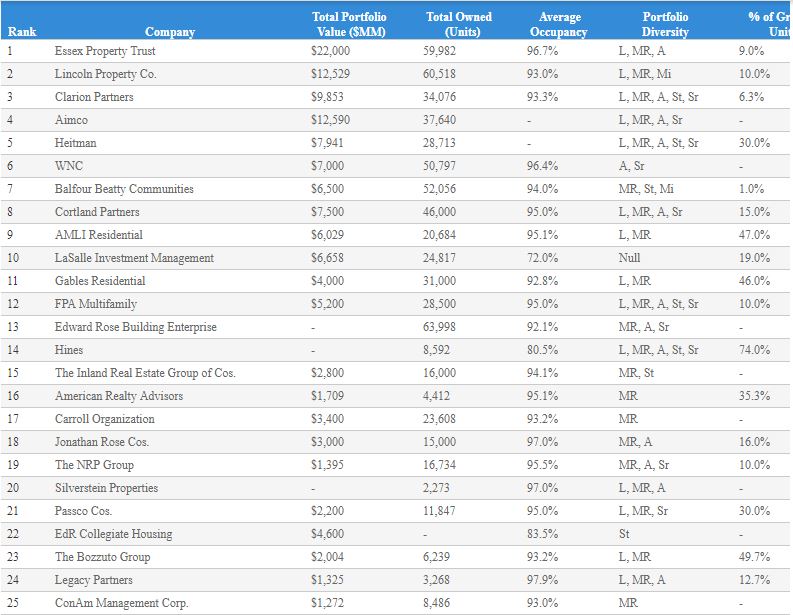Click the $22,000 portfolio value
This screenshot has width=793, height=615.
(x=330, y=51)
